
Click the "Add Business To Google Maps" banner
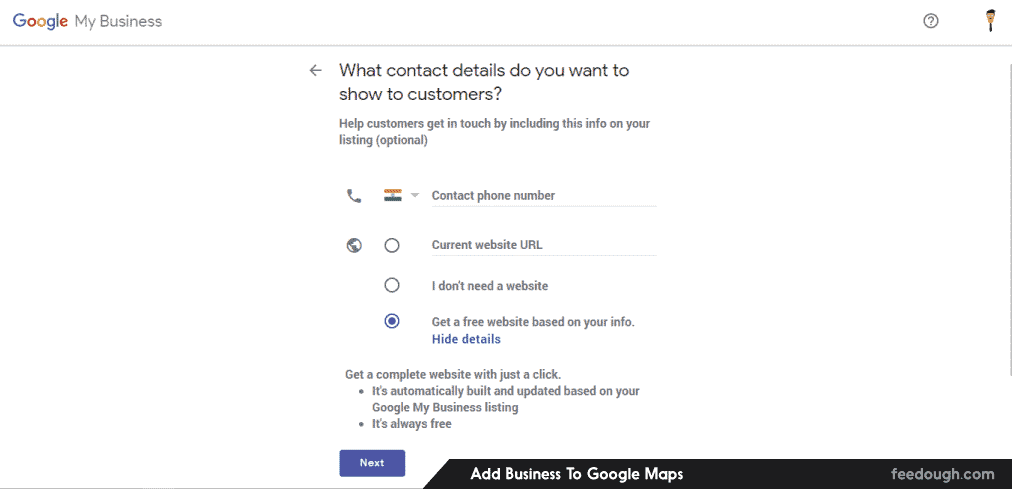point(577,474)
